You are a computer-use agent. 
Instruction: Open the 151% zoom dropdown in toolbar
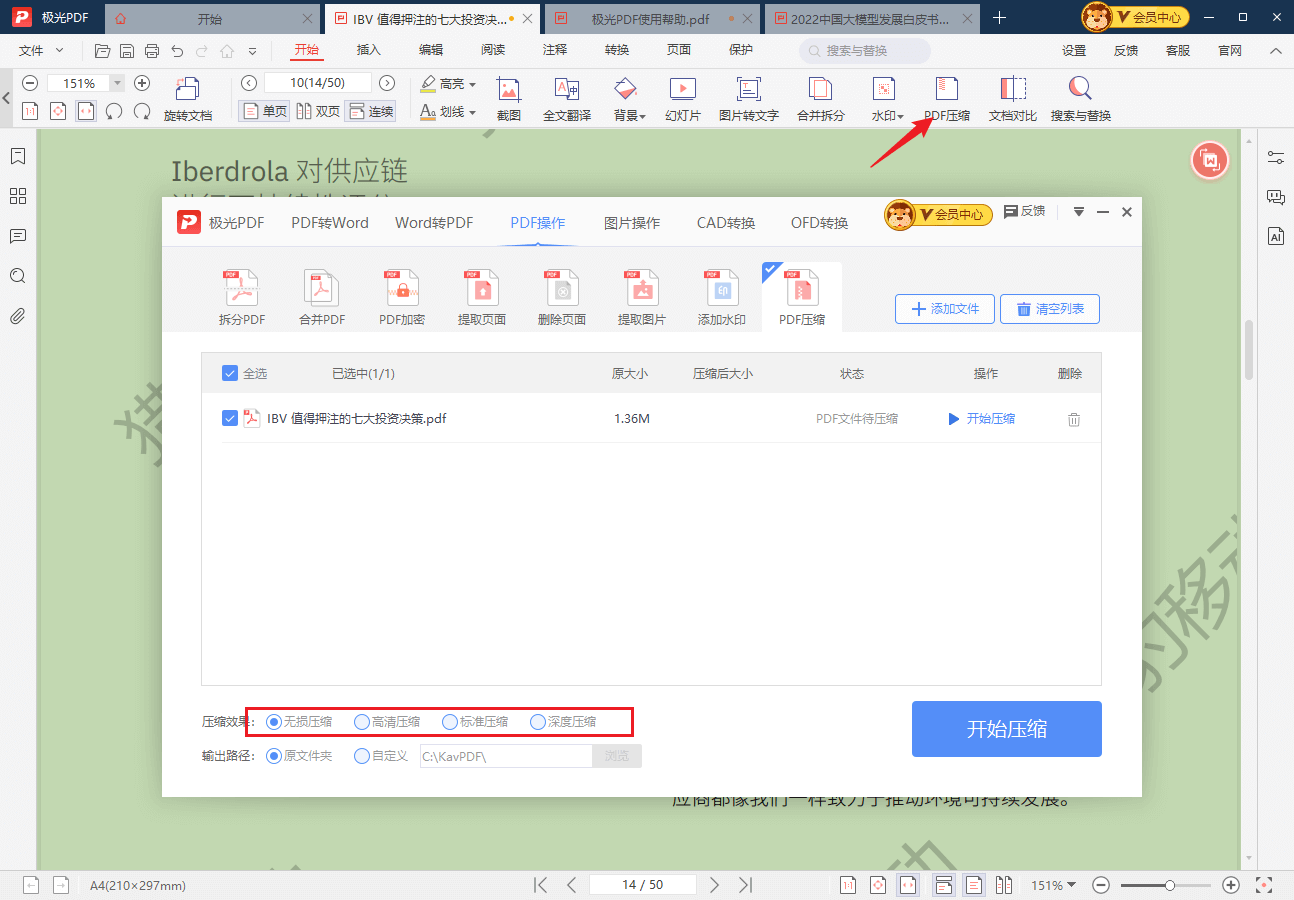(x=118, y=84)
